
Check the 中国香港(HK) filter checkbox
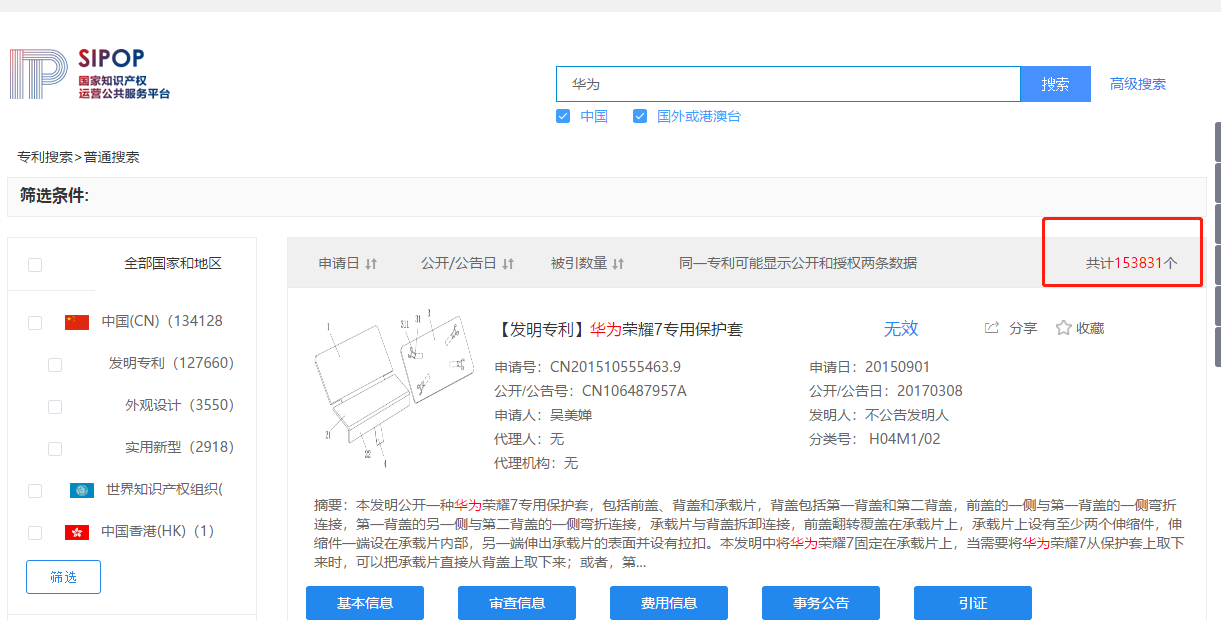pyautogui.click(x=35, y=533)
